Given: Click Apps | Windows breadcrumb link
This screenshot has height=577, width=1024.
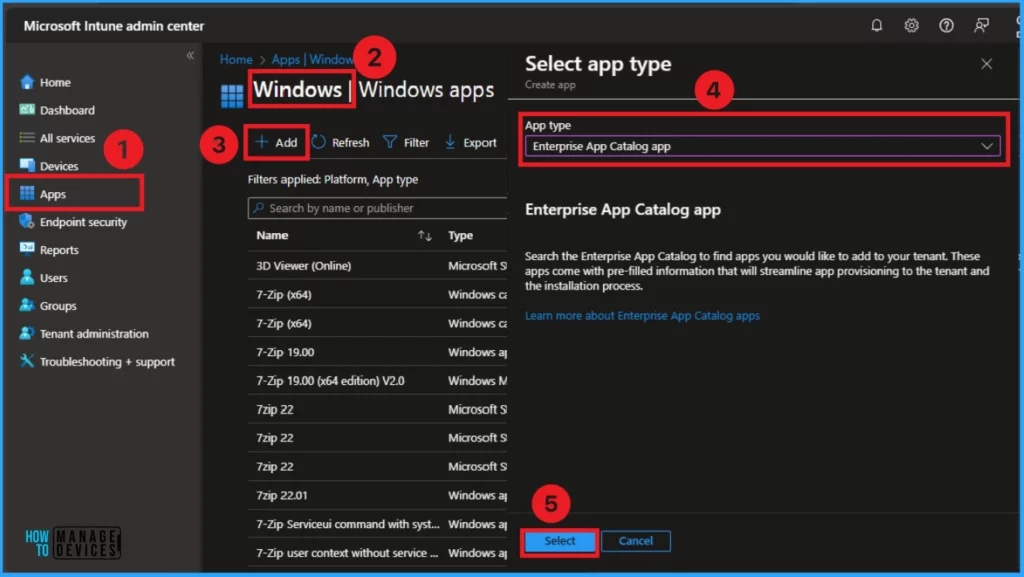Looking at the screenshot, I should 312,59.
